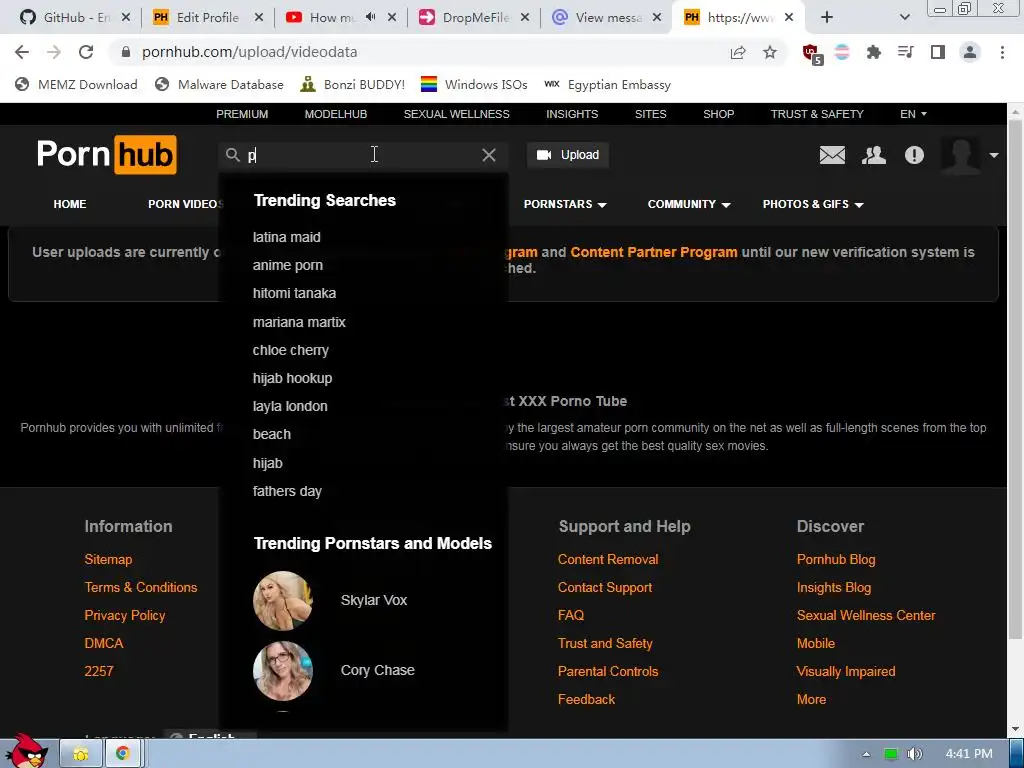
Task: Click the browser forward arrow
Action: click(x=54, y=52)
